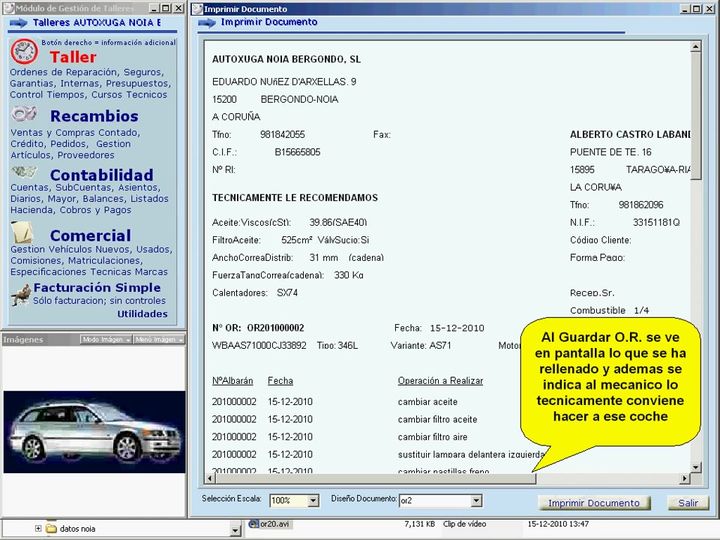Click the Imprimir Documento button
The height and width of the screenshot is (540, 720).
(x=594, y=503)
